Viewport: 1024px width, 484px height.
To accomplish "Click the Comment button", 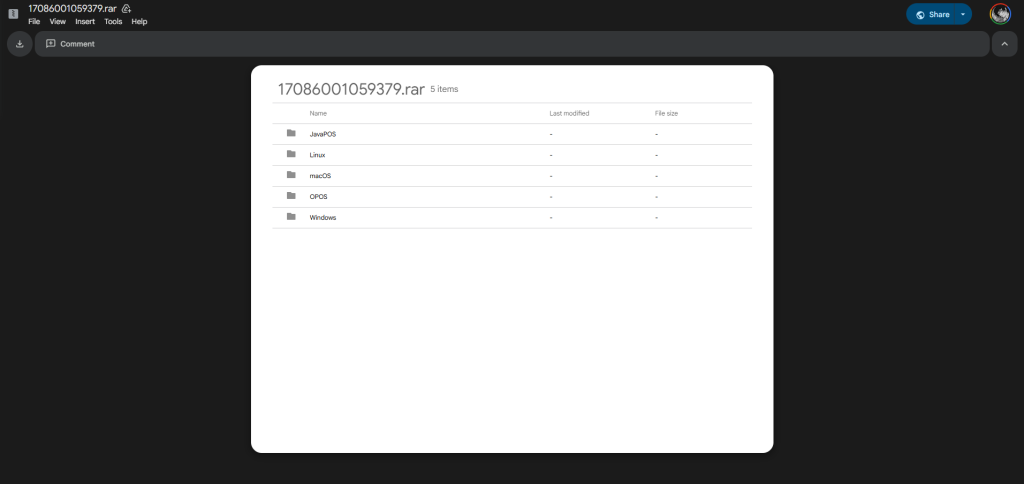I will pos(70,44).
